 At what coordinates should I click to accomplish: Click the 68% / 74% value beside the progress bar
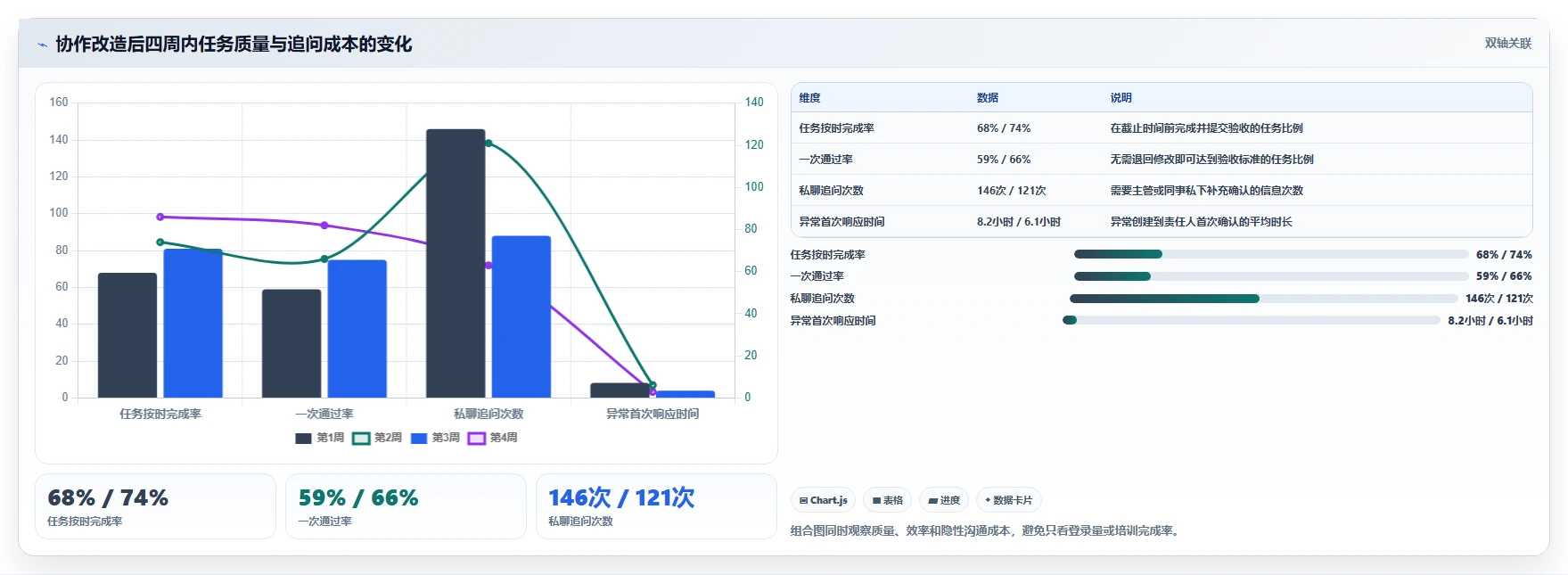1504,255
